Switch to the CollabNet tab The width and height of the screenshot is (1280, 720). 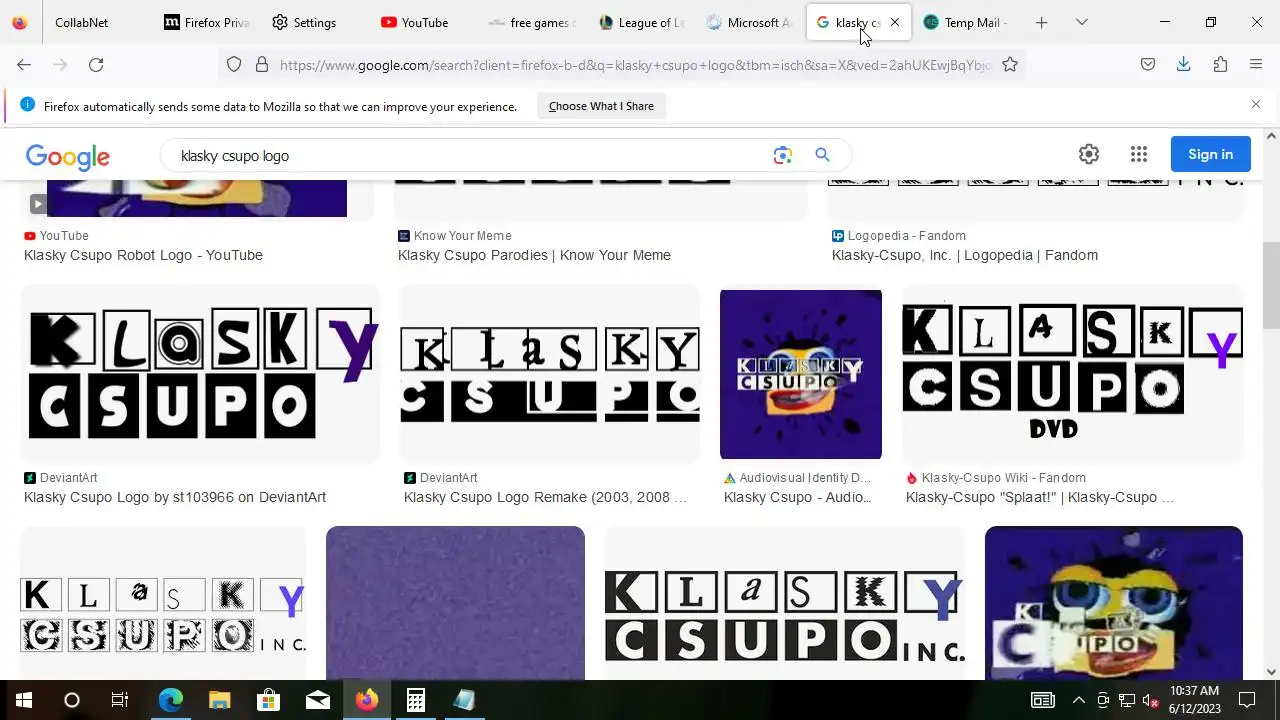pyautogui.click(x=82, y=22)
